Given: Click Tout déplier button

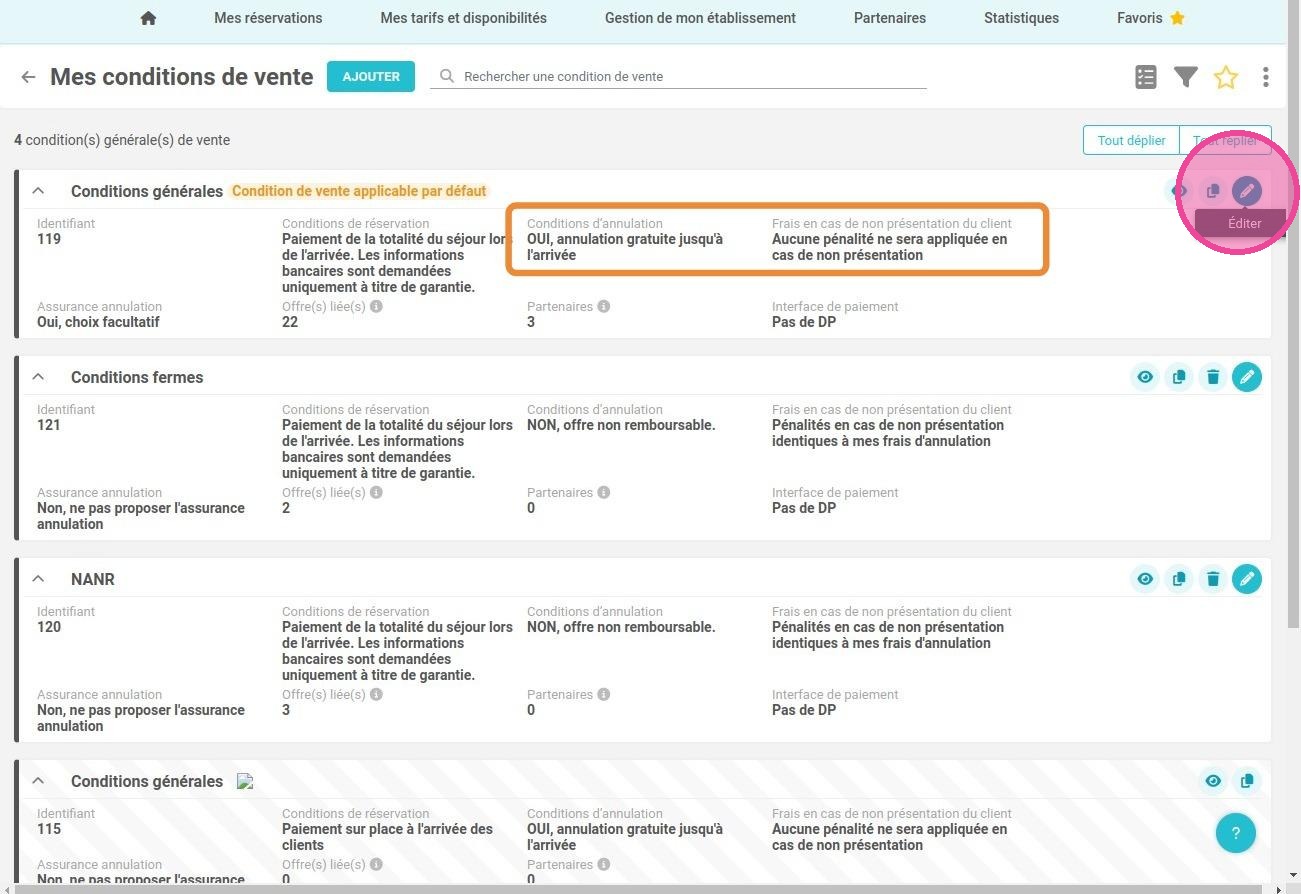Looking at the screenshot, I should (x=1131, y=140).
